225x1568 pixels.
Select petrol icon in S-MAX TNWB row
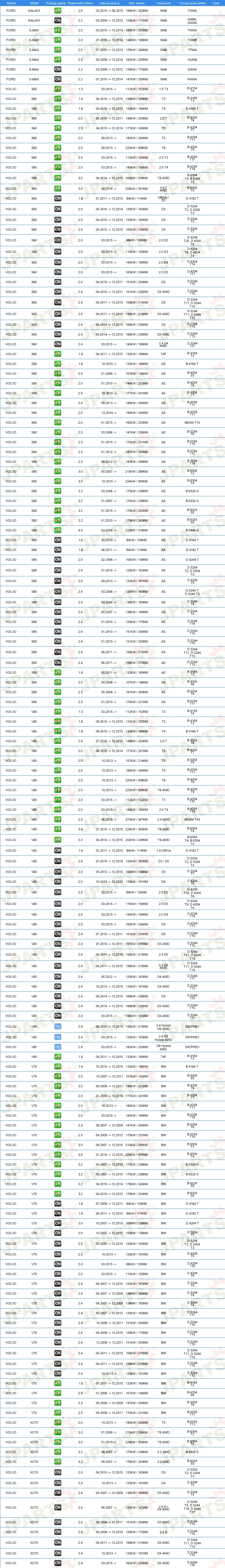pos(58,40)
